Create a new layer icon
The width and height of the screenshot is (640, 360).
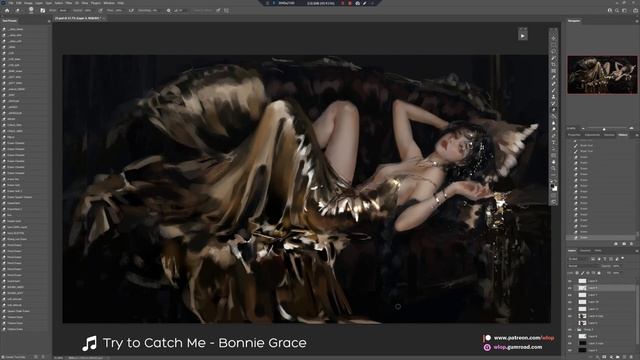624,357
